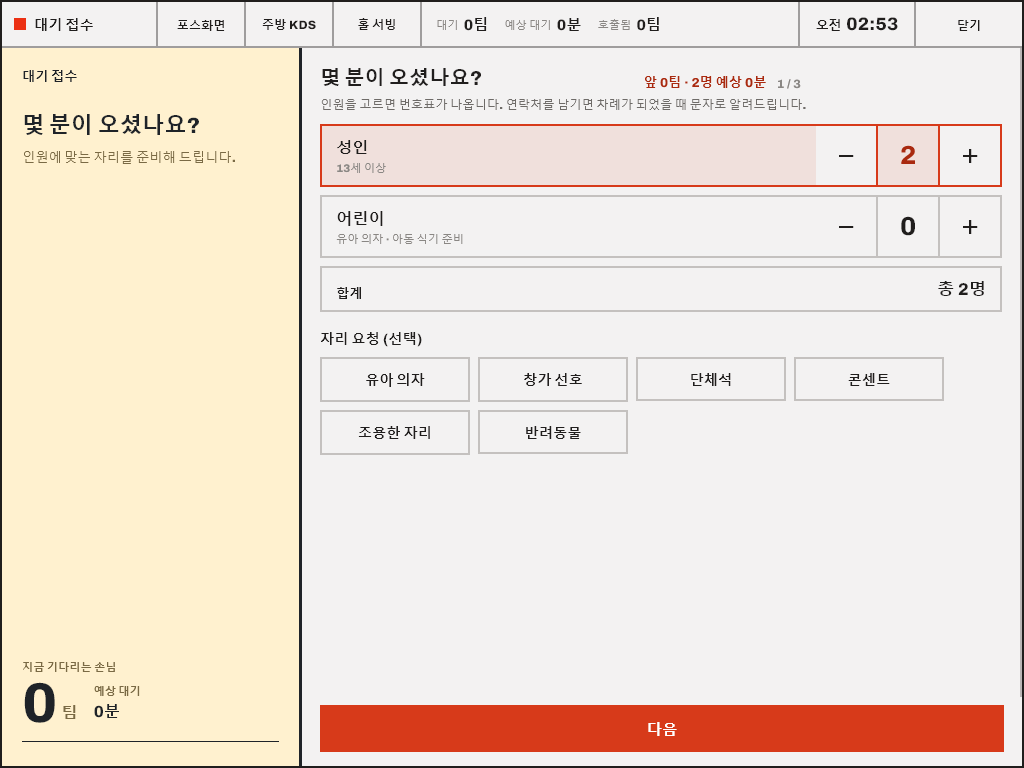Image resolution: width=1024 pixels, height=768 pixels.
Task: Open the 포스화면 tab
Action: coord(201,25)
